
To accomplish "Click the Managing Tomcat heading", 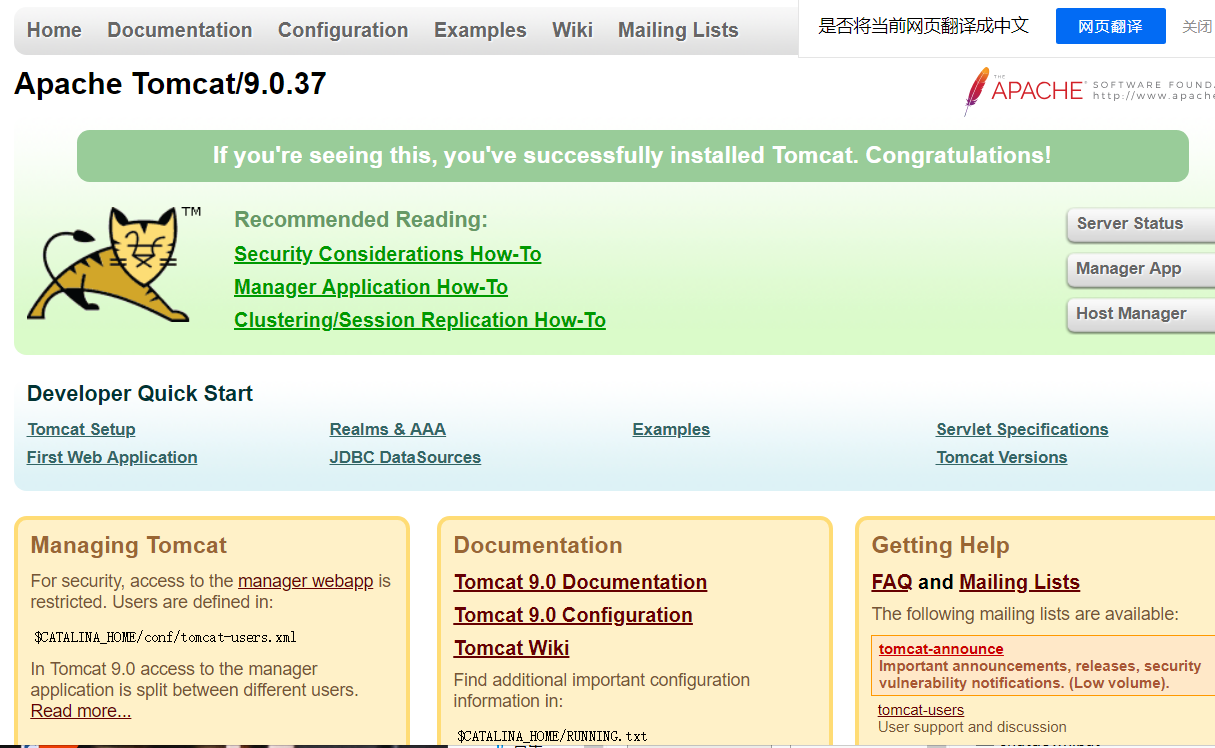I will click(129, 545).
